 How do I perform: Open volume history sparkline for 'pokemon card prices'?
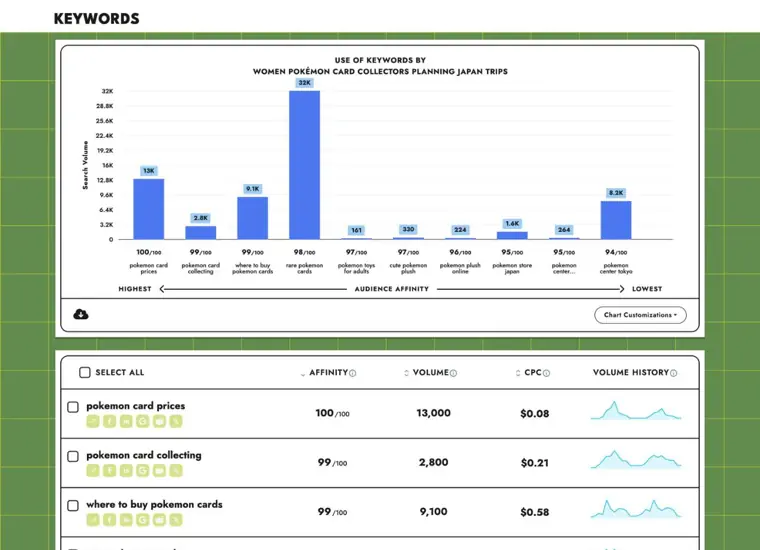[636, 410]
